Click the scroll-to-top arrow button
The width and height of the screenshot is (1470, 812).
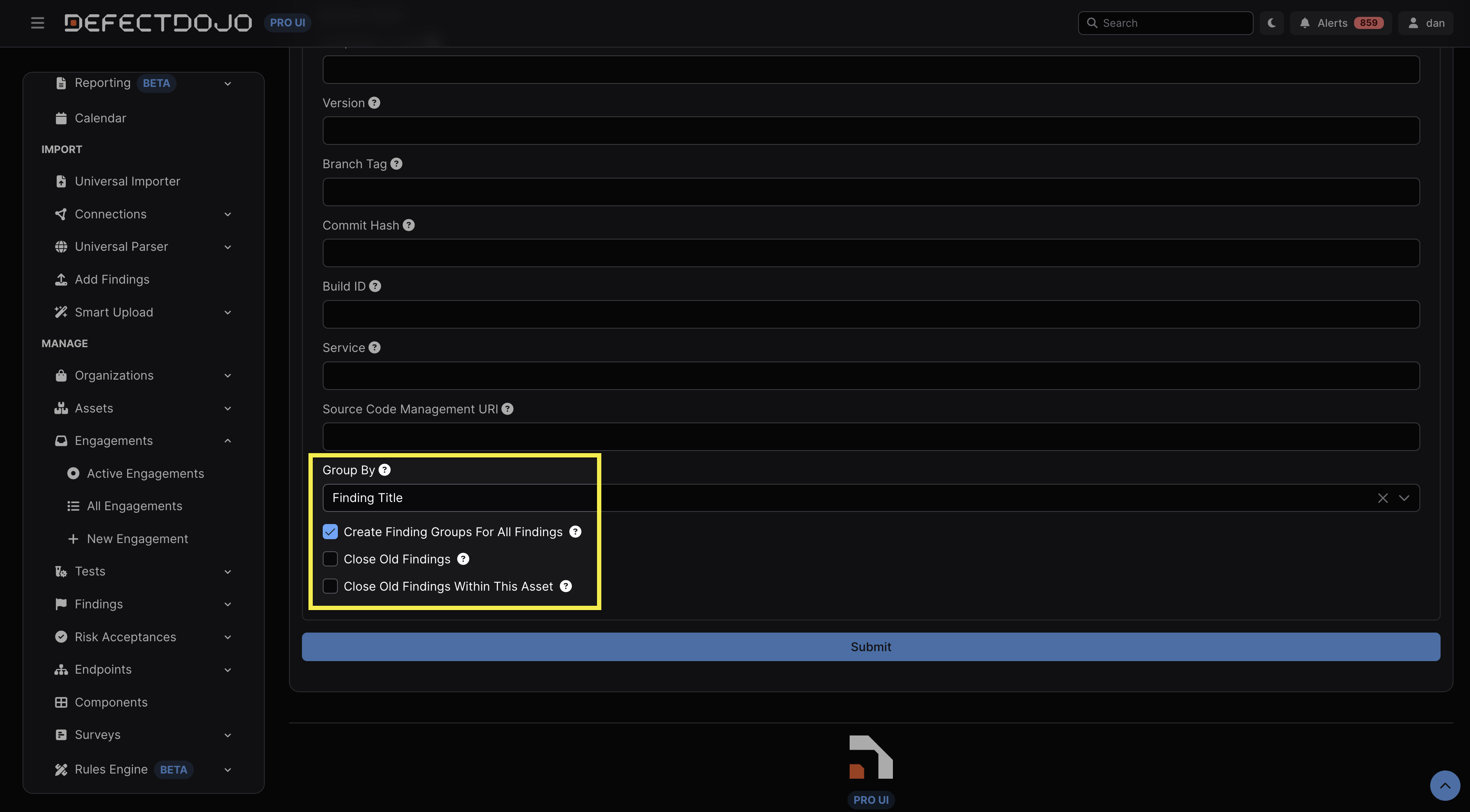pos(1445,786)
